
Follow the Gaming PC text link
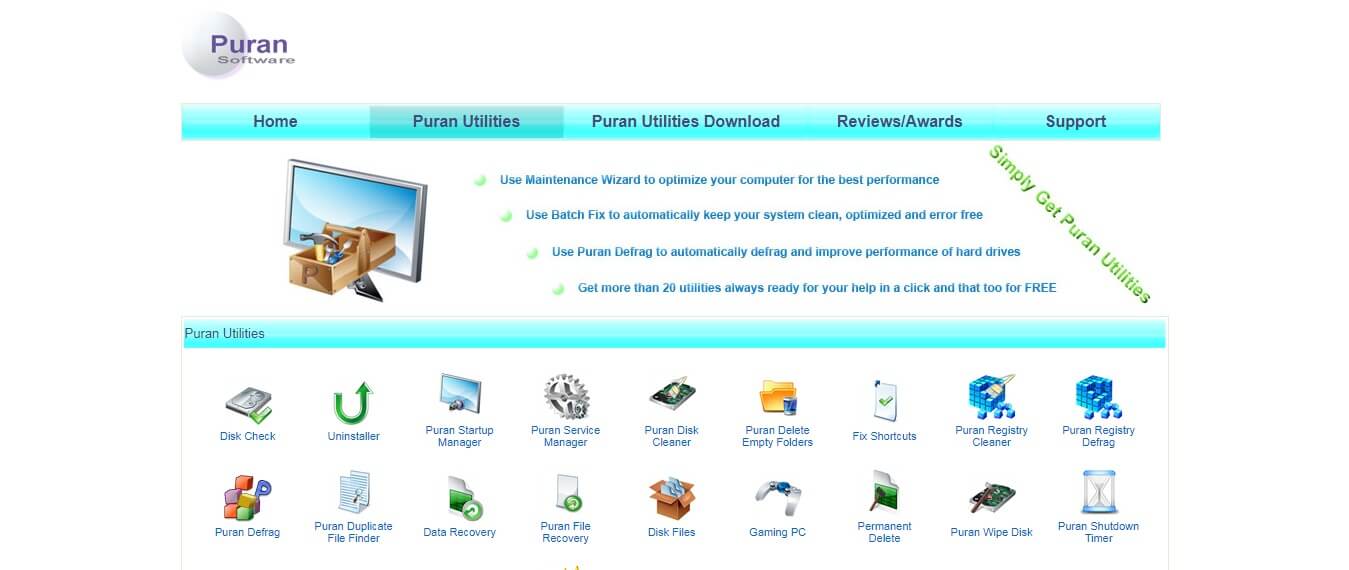tap(777, 532)
